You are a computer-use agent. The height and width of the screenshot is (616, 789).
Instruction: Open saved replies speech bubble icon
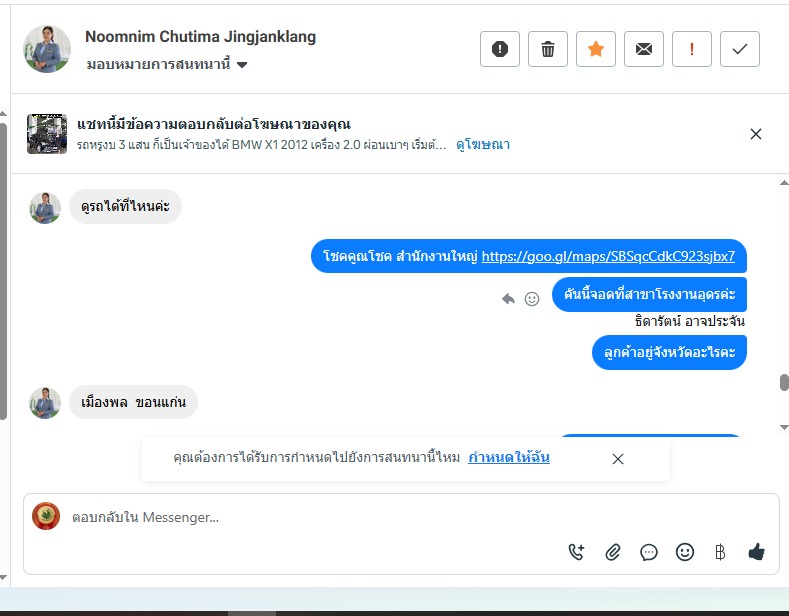click(x=649, y=553)
